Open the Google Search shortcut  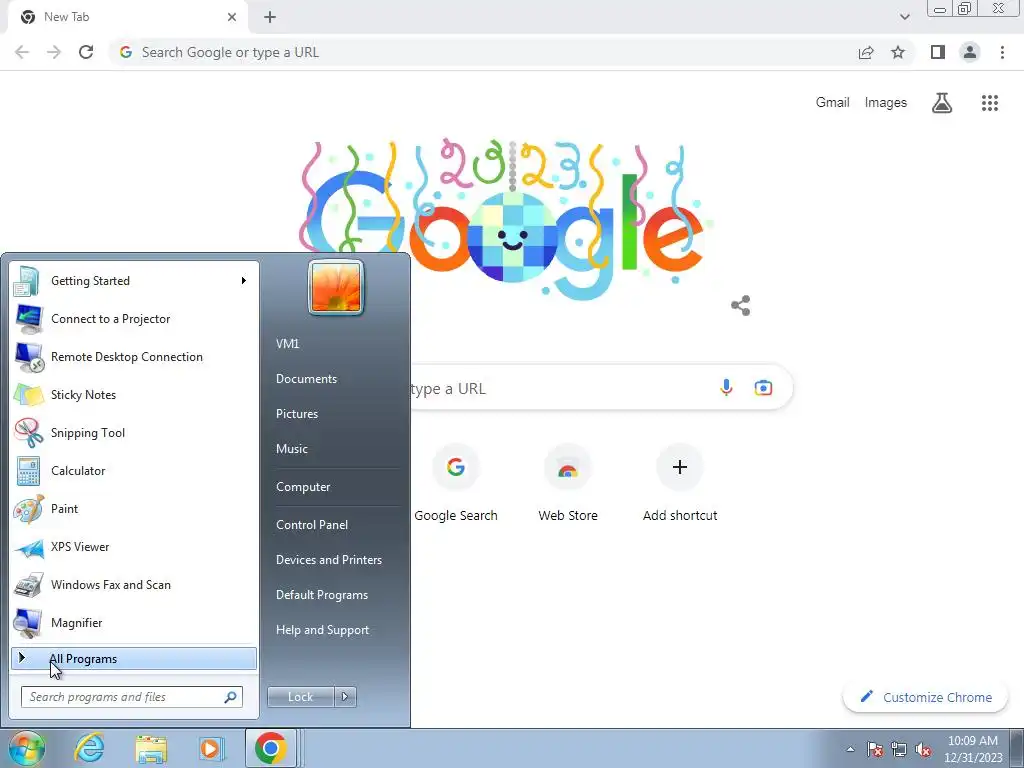[x=456, y=483]
